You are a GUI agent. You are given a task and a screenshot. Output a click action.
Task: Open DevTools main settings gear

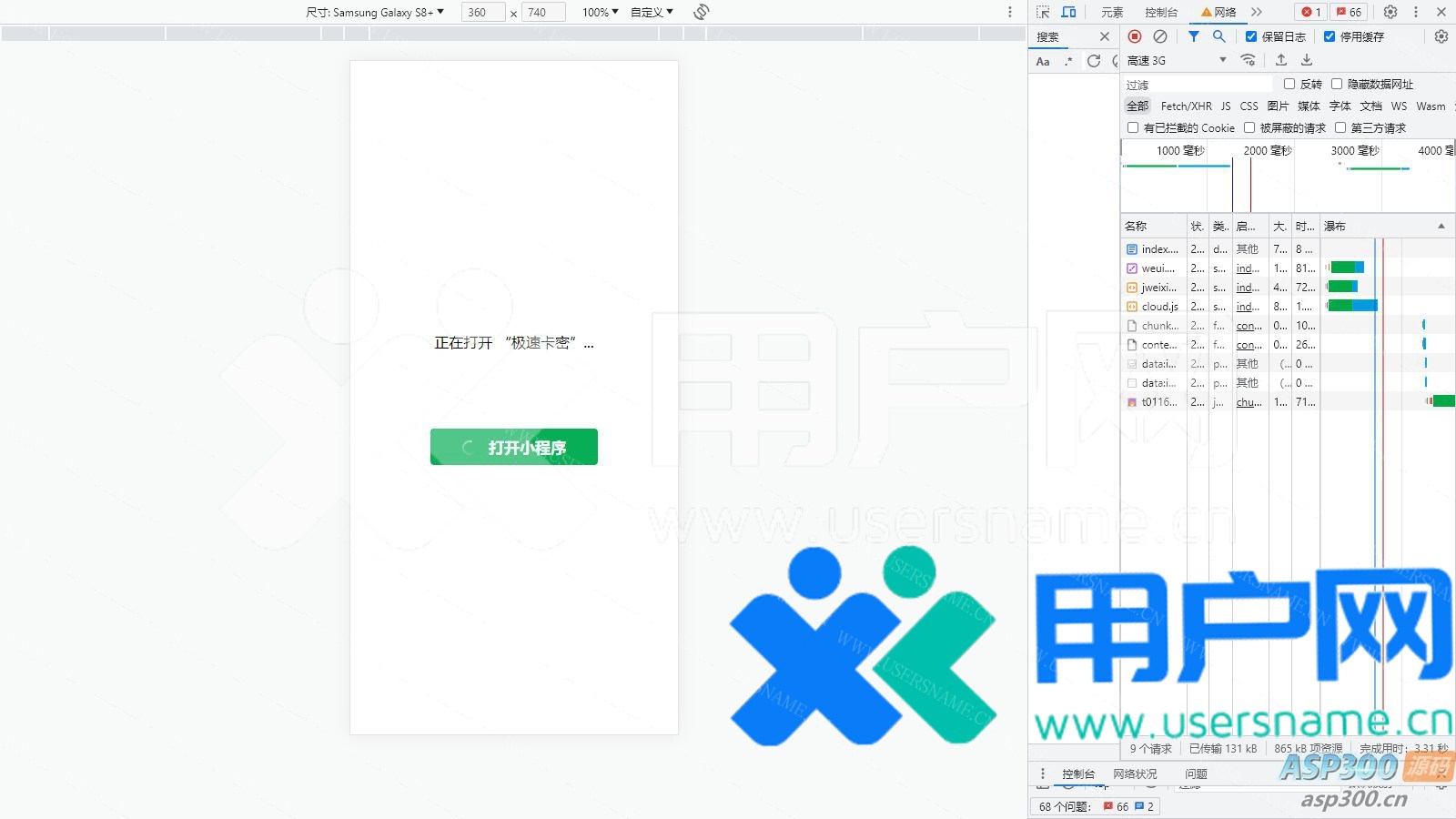pos(1390,12)
